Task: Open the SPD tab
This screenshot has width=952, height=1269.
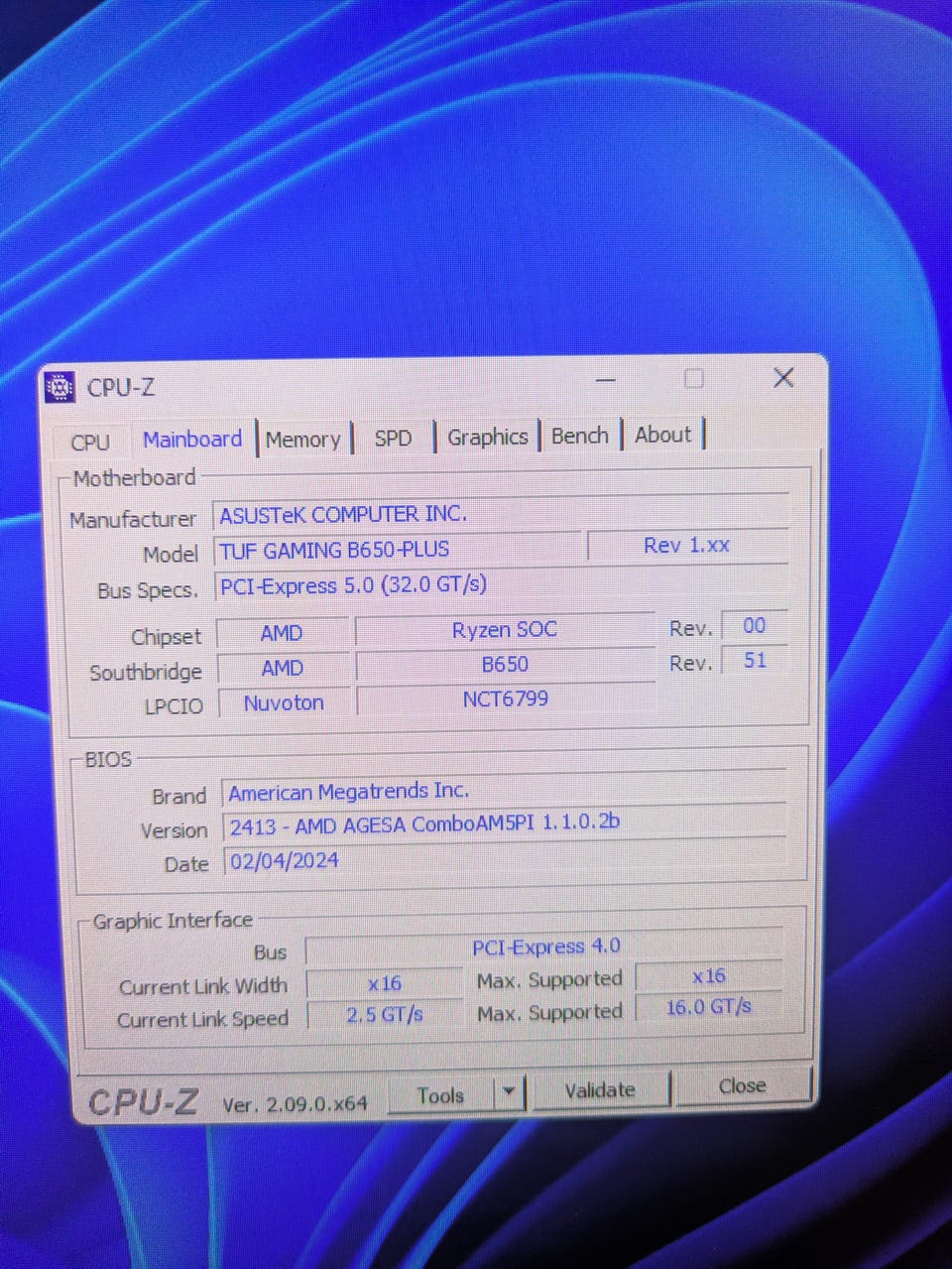Action: point(394,438)
